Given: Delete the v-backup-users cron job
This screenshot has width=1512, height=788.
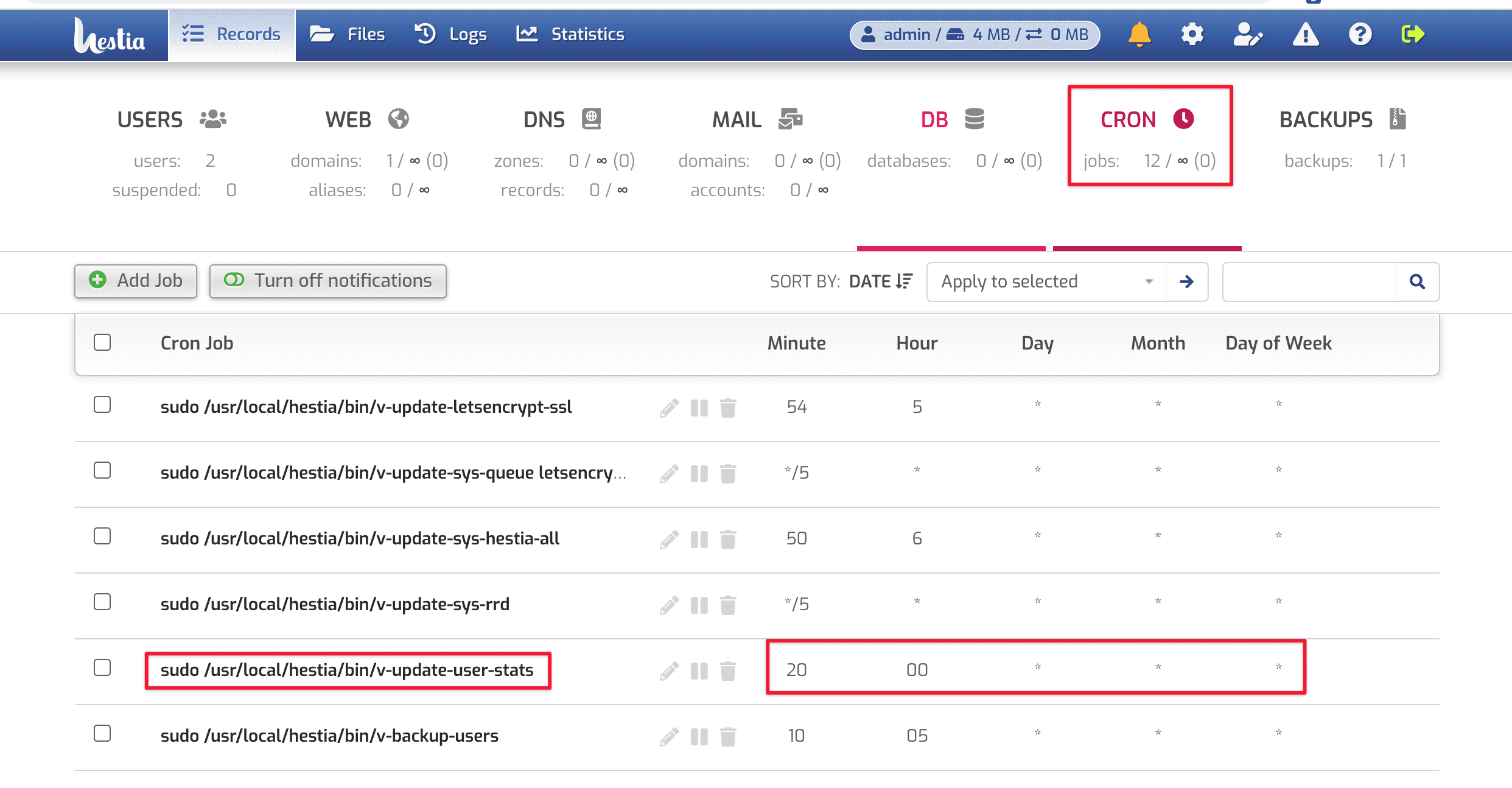Looking at the screenshot, I should click(729, 736).
